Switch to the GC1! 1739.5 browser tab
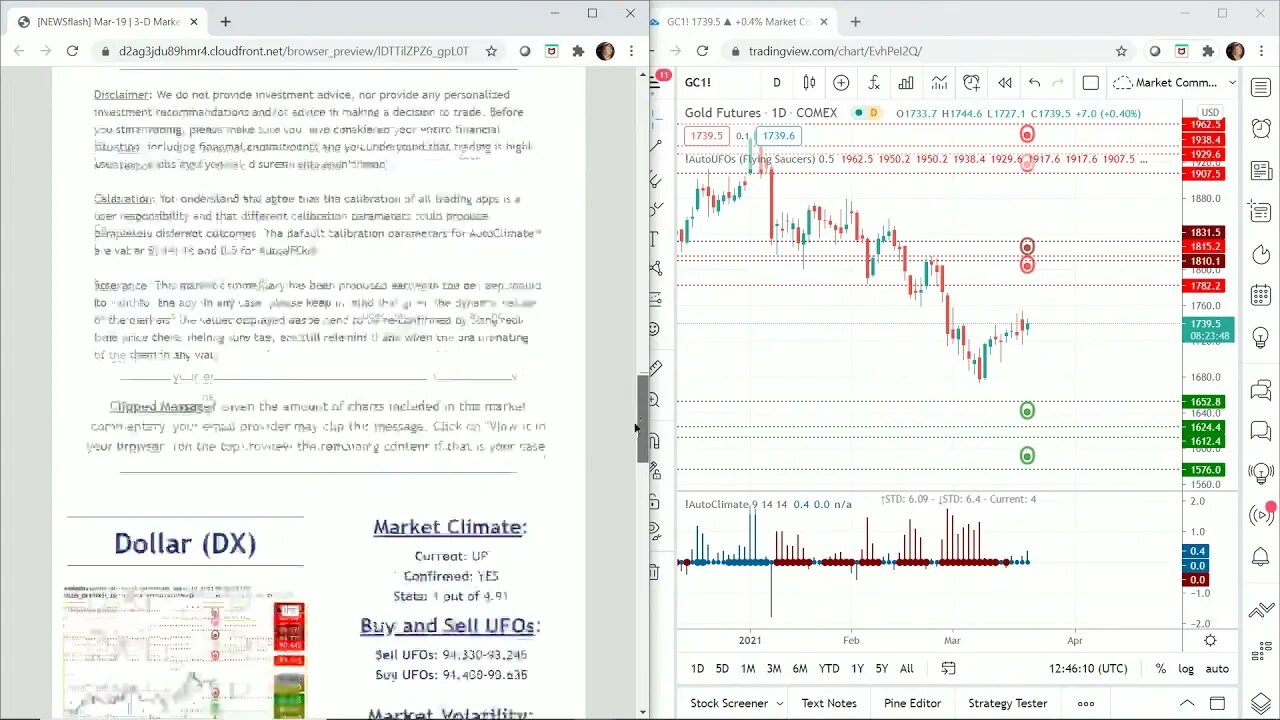The width and height of the screenshot is (1280, 720). pos(745,21)
